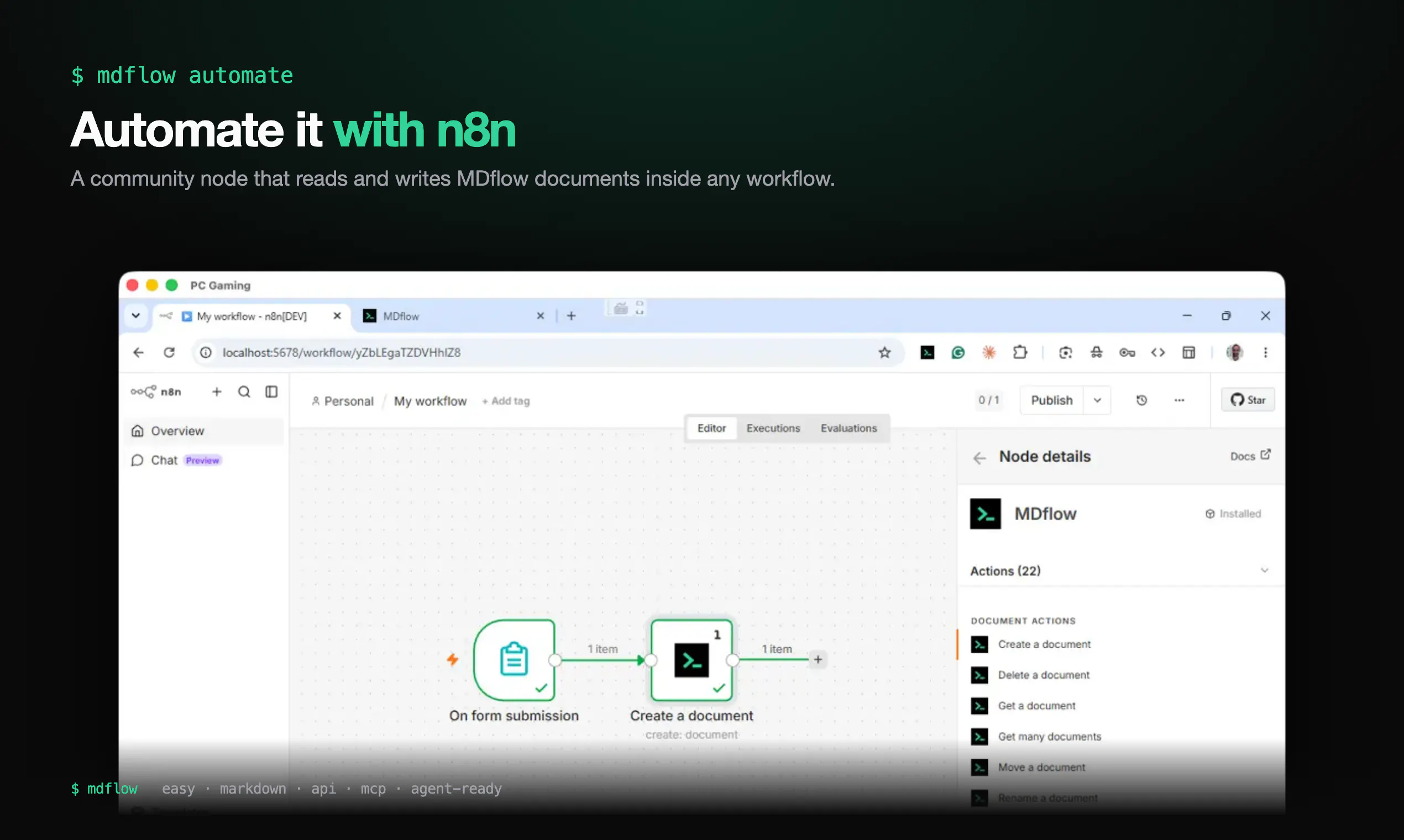Open the Publish dropdown arrow
Viewport: 1404px width, 840px height.
1097,400
